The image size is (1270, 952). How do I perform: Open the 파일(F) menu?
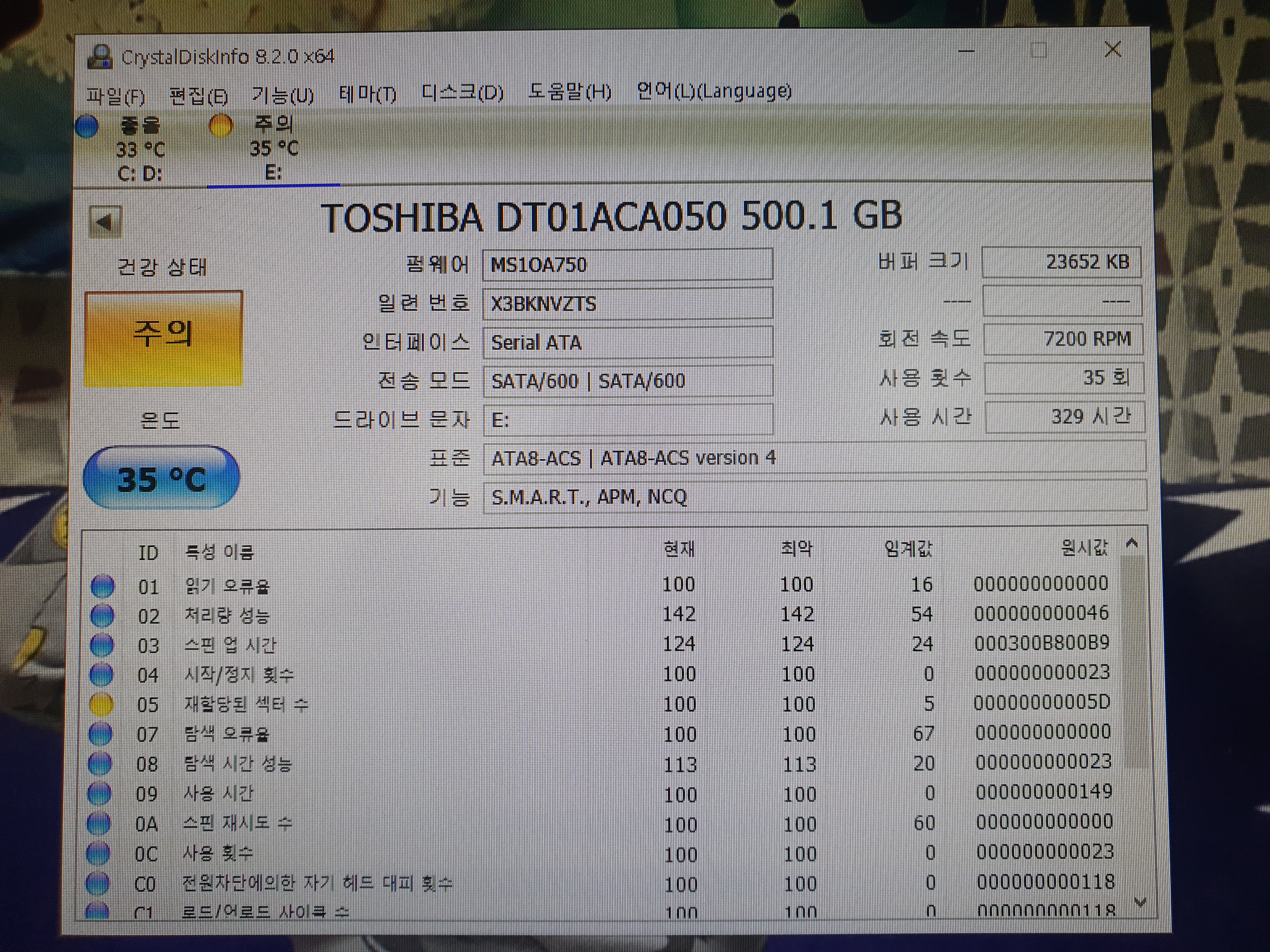click(115, 96)
